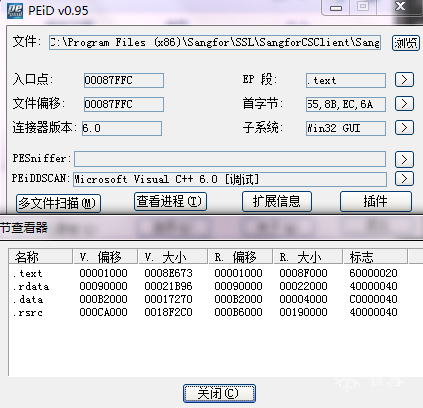
Task: Open the plugins button 插件
Action: tap(376, 201)
